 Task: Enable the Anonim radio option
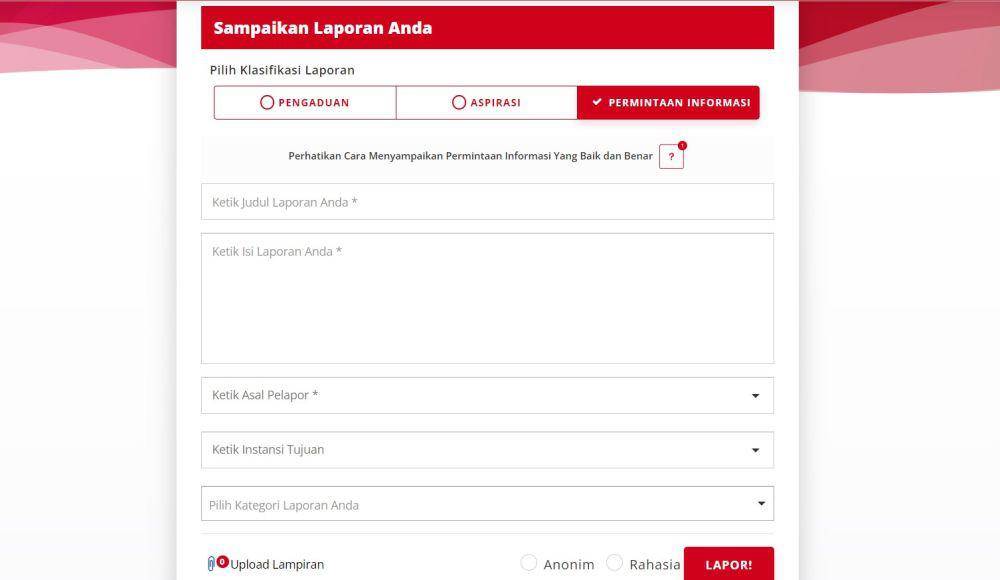point(529,563)
